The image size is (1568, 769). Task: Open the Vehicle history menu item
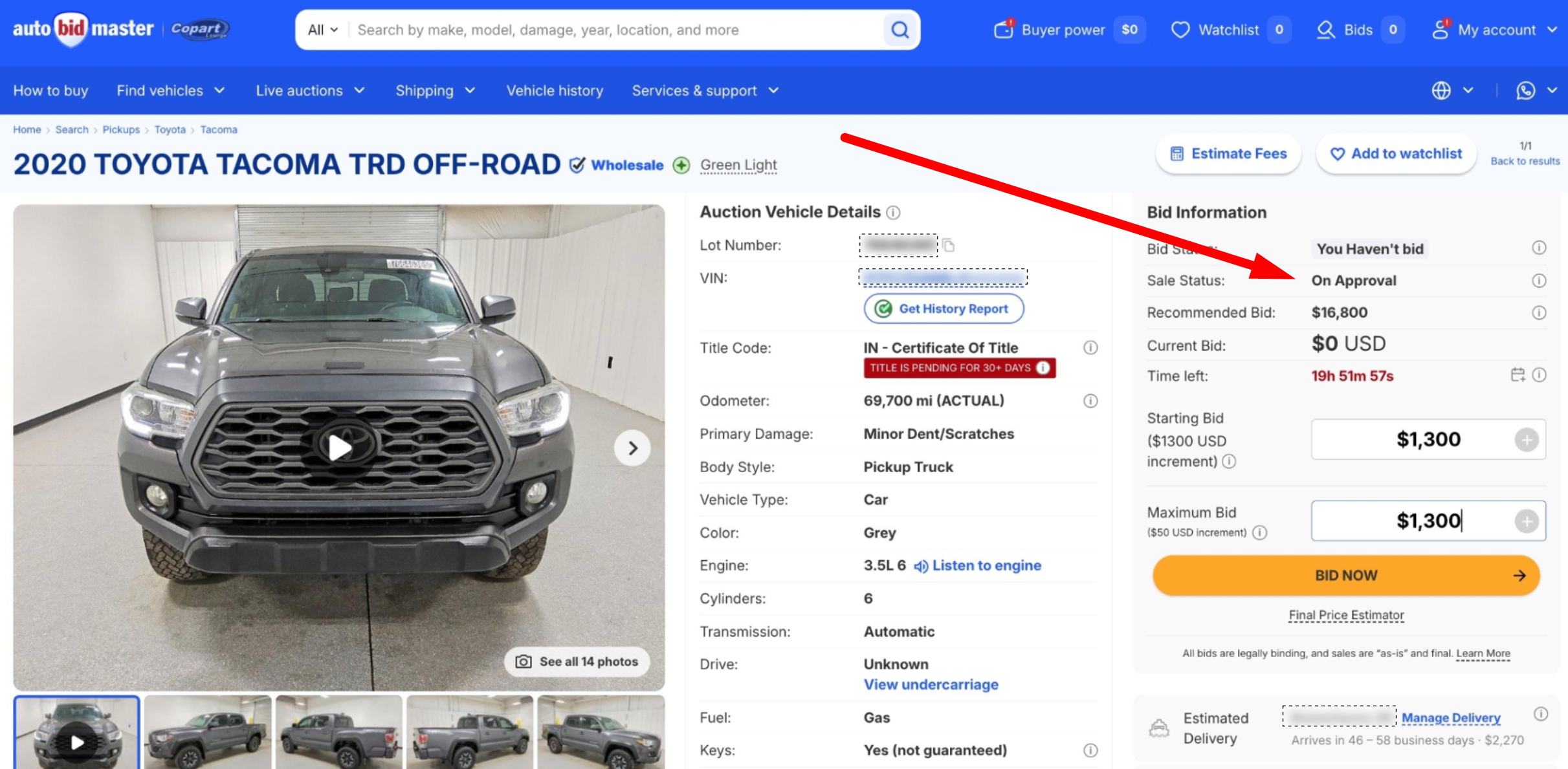click(555, 91)
